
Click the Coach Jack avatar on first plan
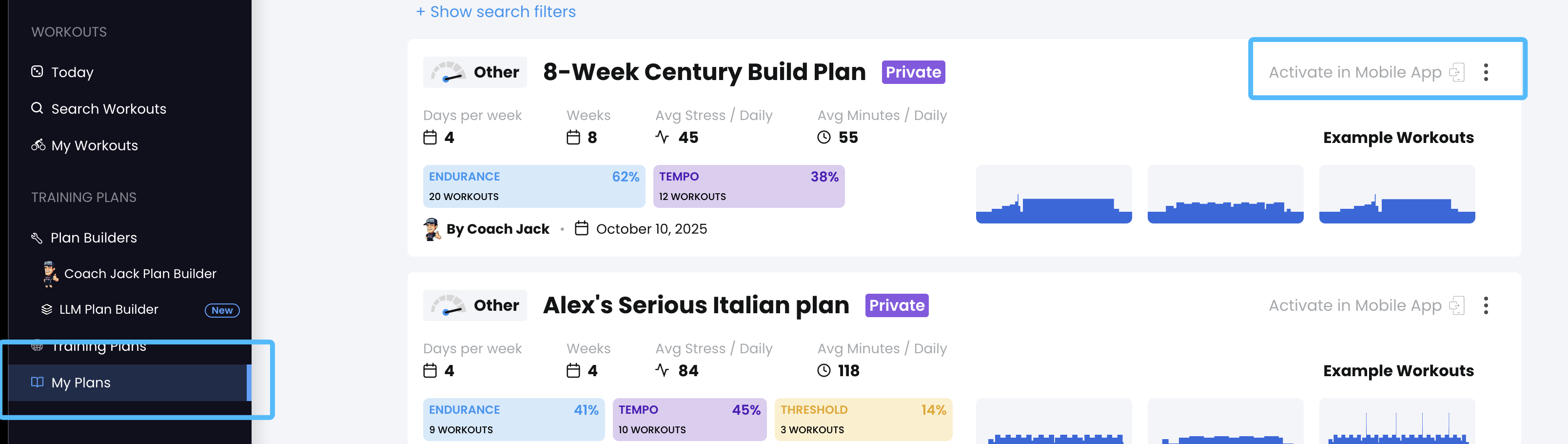431,229
